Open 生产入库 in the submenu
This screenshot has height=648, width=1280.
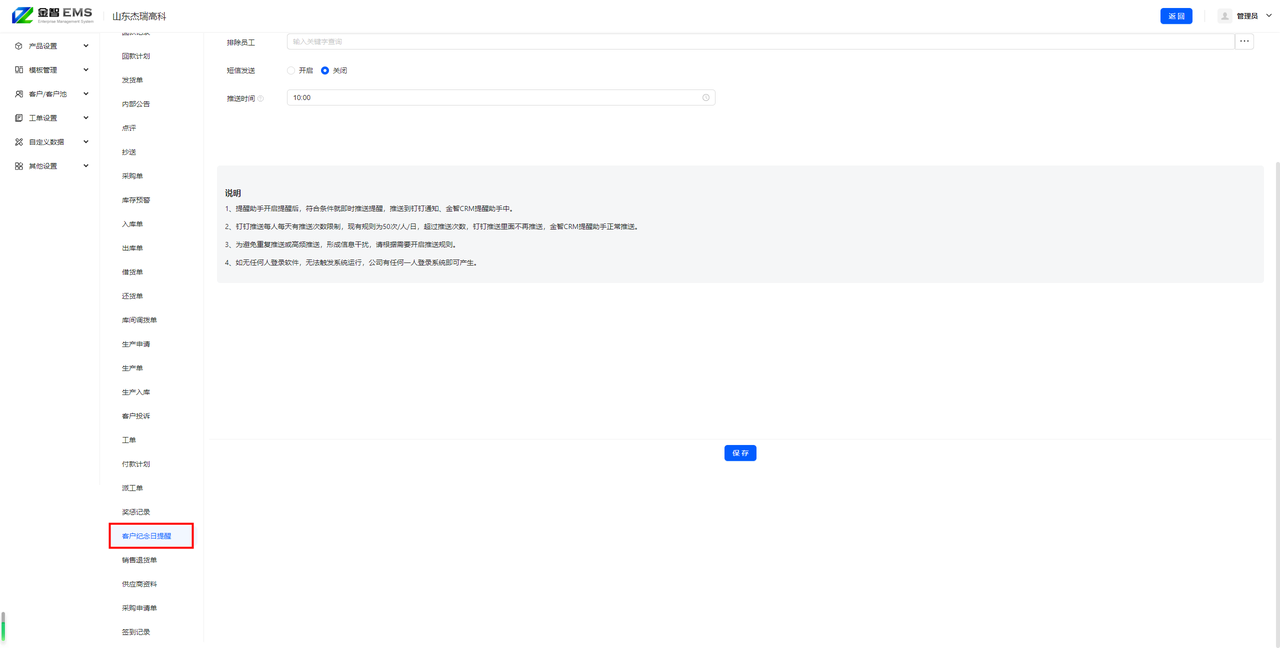(x=136, y=392)
